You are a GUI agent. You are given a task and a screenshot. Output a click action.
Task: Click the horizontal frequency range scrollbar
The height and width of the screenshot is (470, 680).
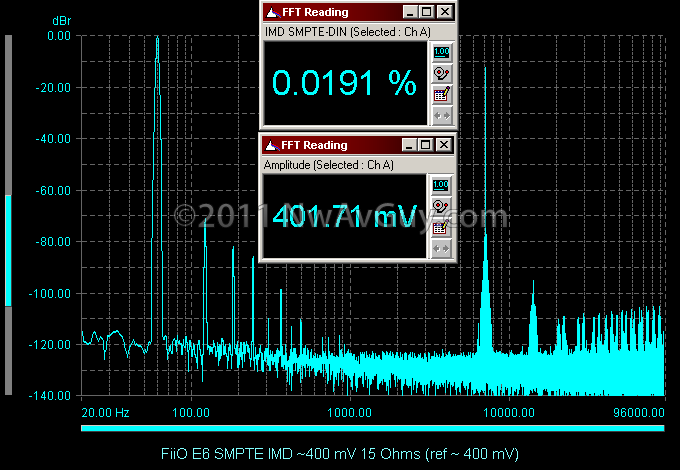(373, 428)
